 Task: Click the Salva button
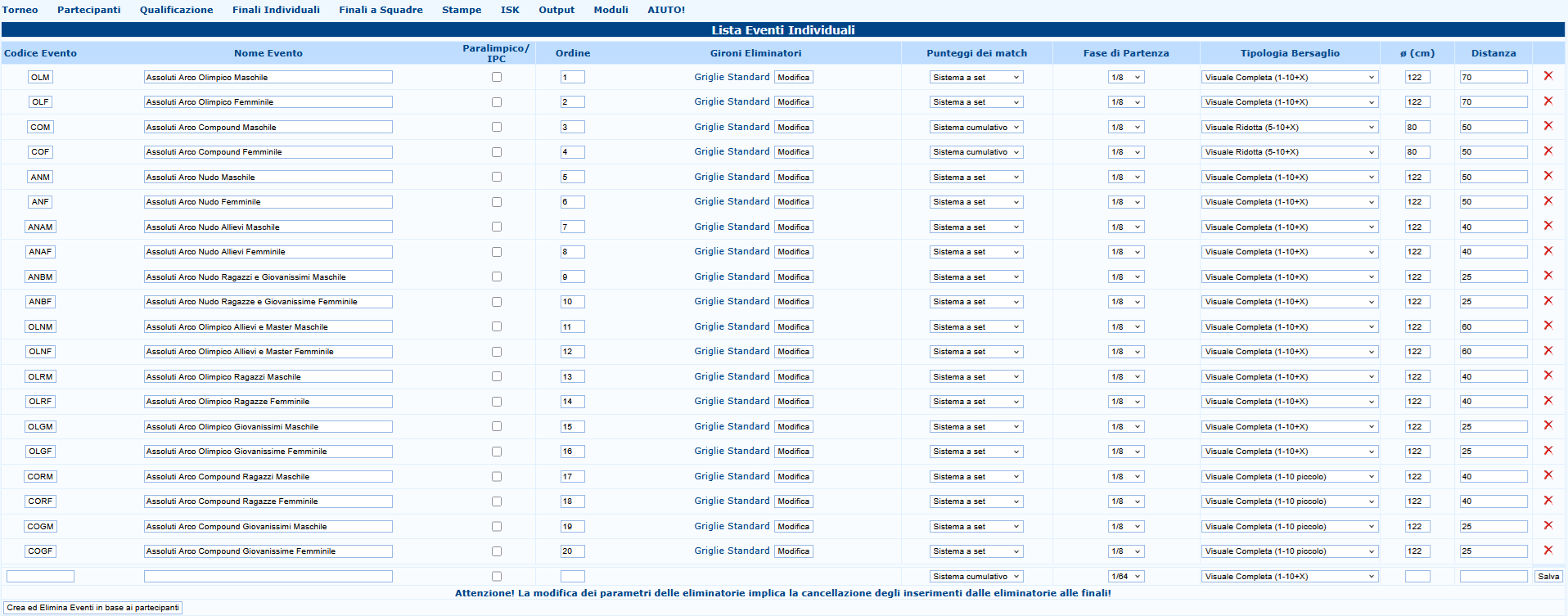click(x=1548, y=577)
